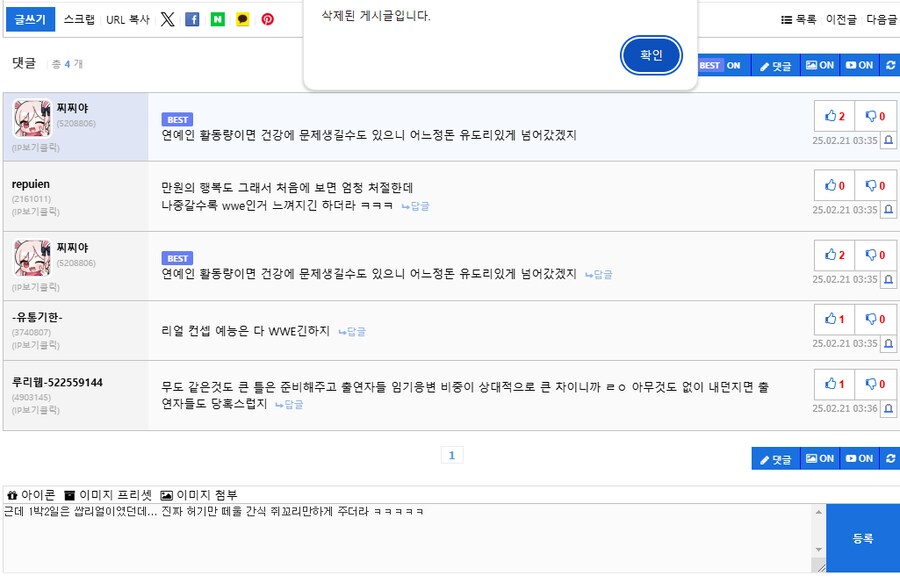The height and width of the screenshot is (583, 900).
Task: Share the post on Pinterest
Action: (x=267, y=18)
